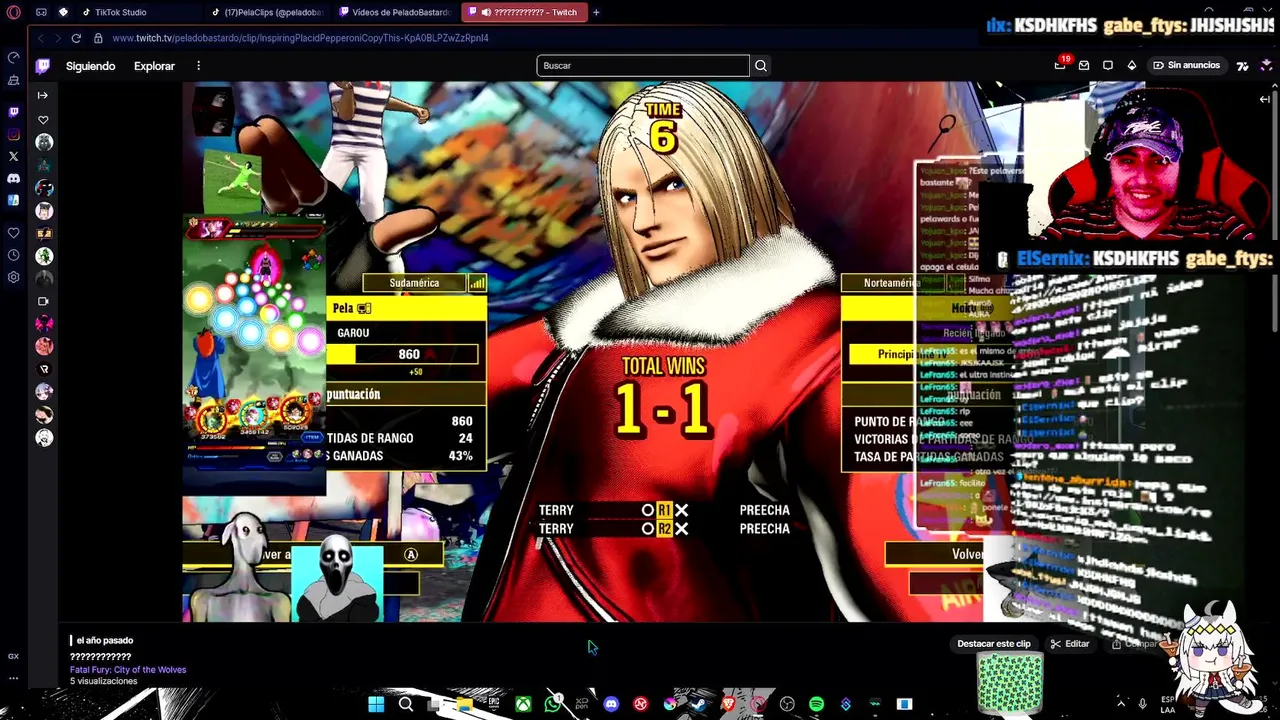Open the Twitch inbox messages icon
The width and height of the screenshot is (1280, 720).
(1084, 65)
